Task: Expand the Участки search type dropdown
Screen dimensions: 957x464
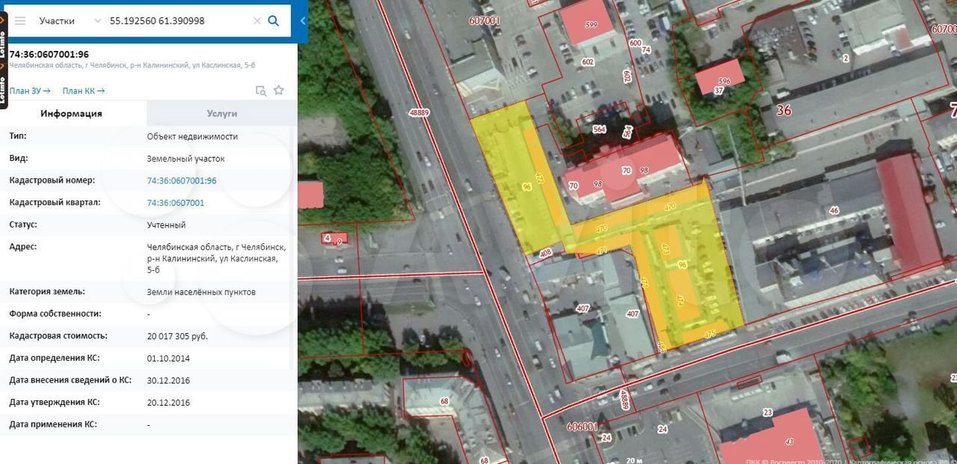Action: tap(96, 20)
